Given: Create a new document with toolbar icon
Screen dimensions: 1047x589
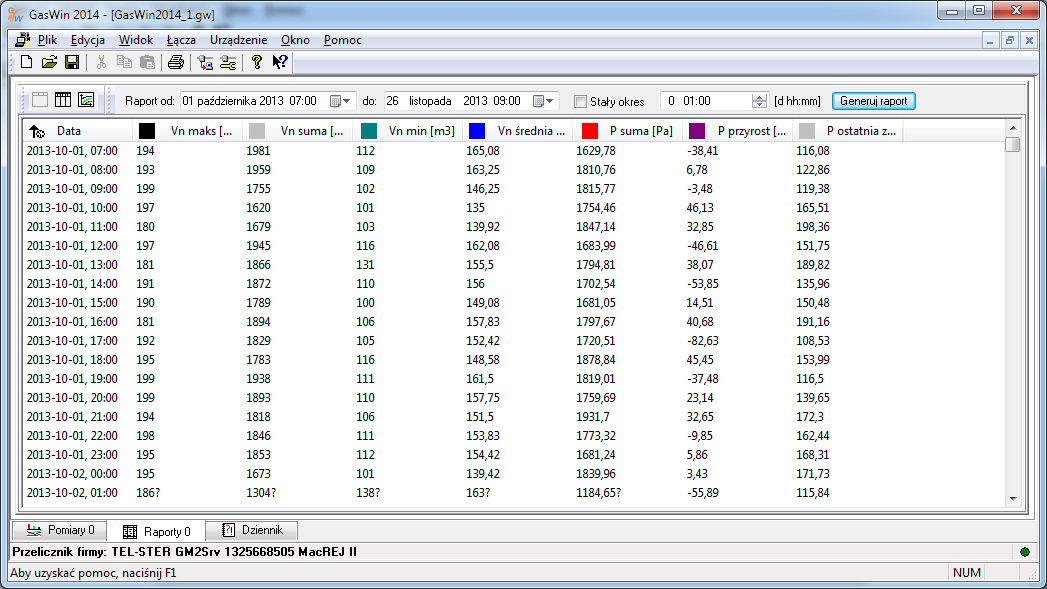Looking at the screenshot, I should click(x=26, y=62).
